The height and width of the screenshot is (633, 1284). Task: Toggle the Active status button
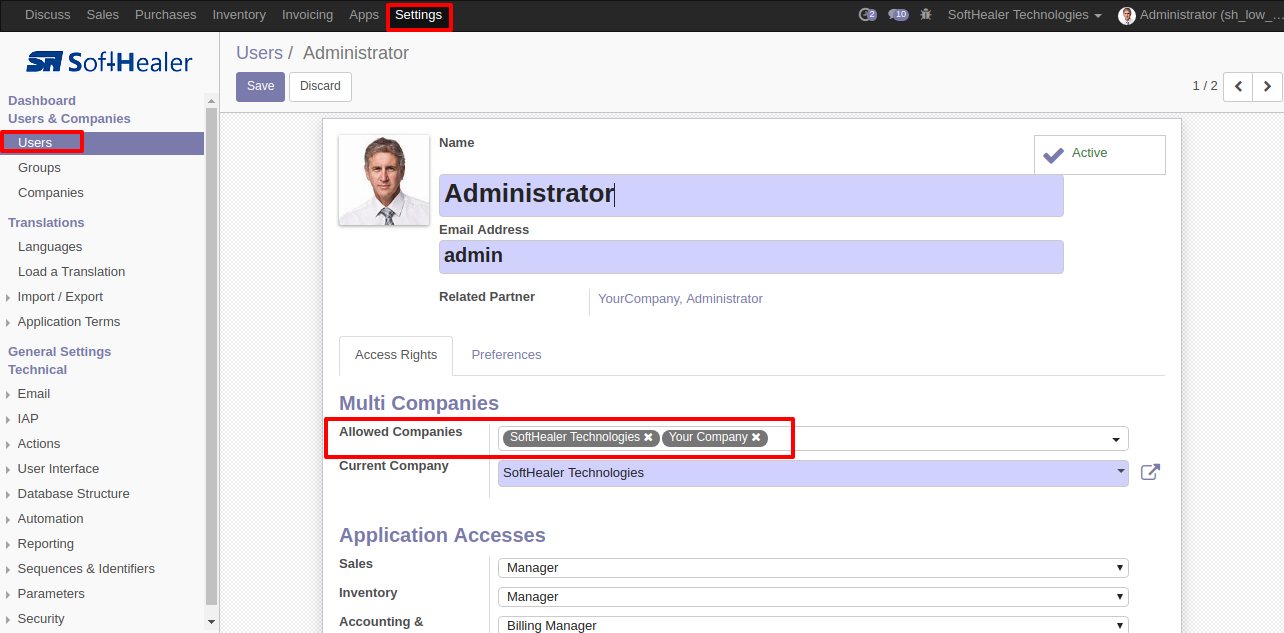(1099, 155)
